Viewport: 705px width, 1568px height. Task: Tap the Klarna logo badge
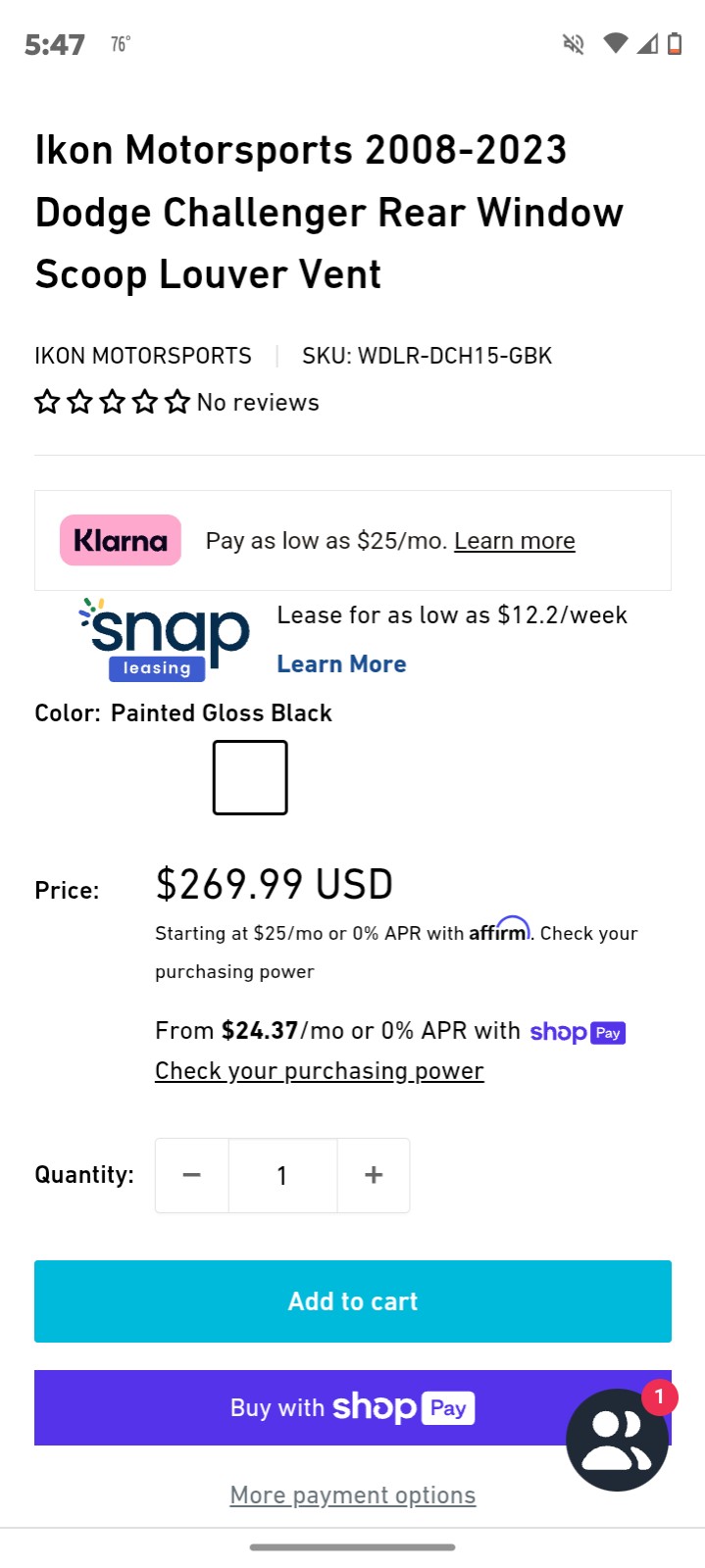coord(121,540)
